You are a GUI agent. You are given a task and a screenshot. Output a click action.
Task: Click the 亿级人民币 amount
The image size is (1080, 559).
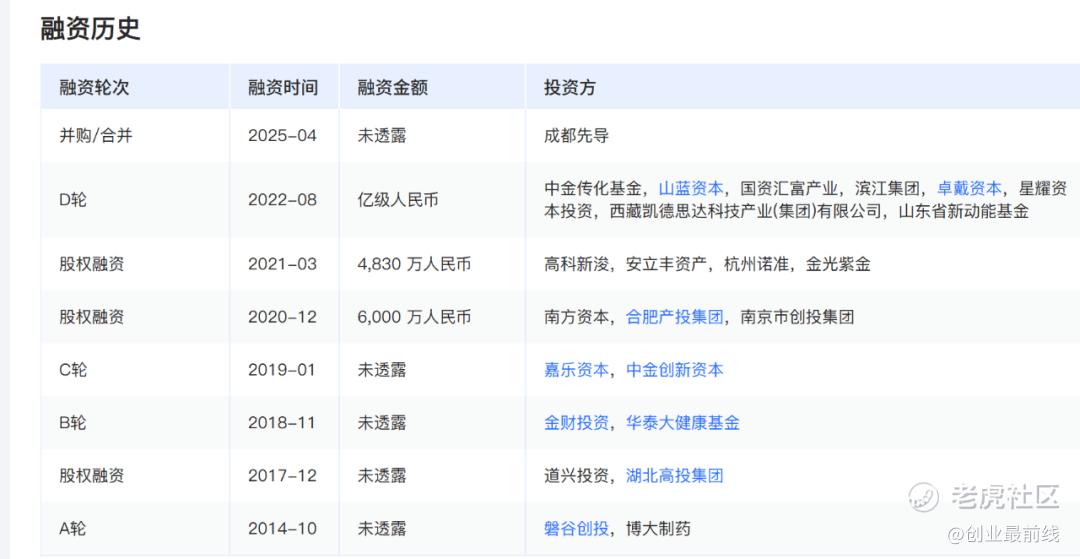(x=398, y=200)
